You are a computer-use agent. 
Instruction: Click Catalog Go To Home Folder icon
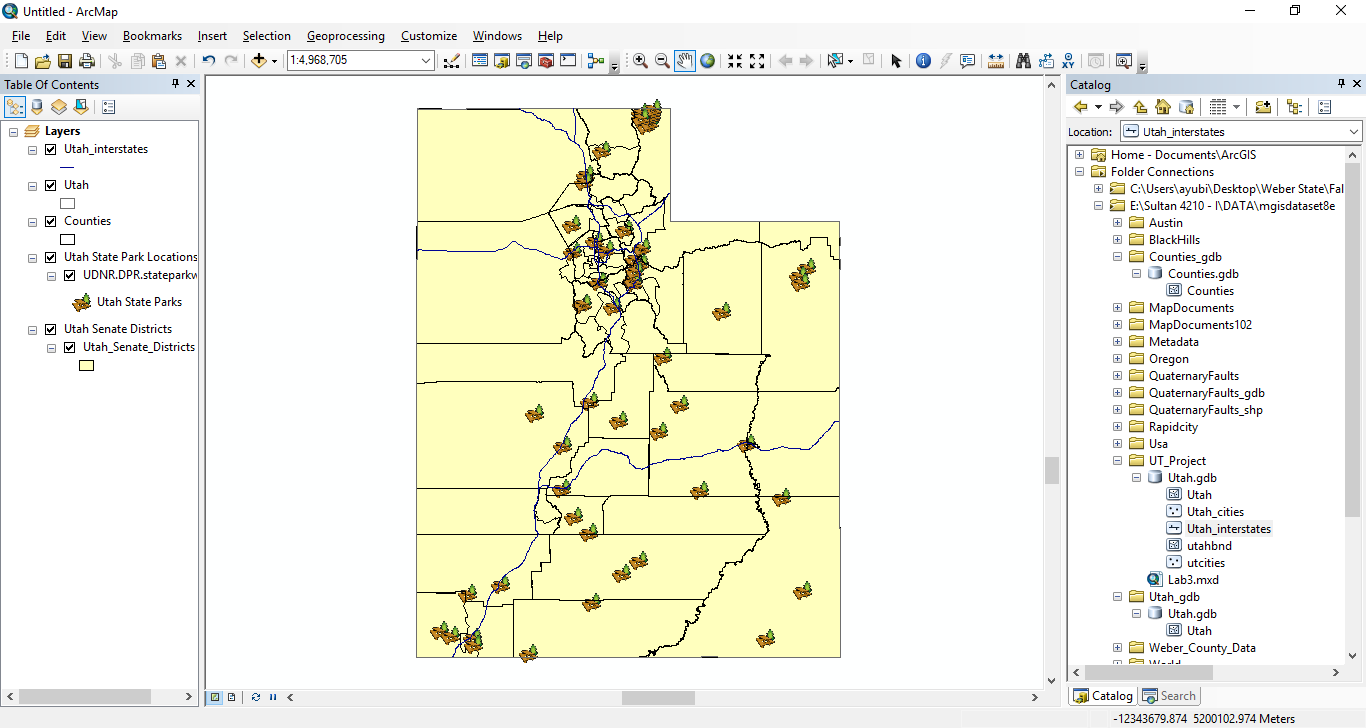click(x=1162, y=107)
